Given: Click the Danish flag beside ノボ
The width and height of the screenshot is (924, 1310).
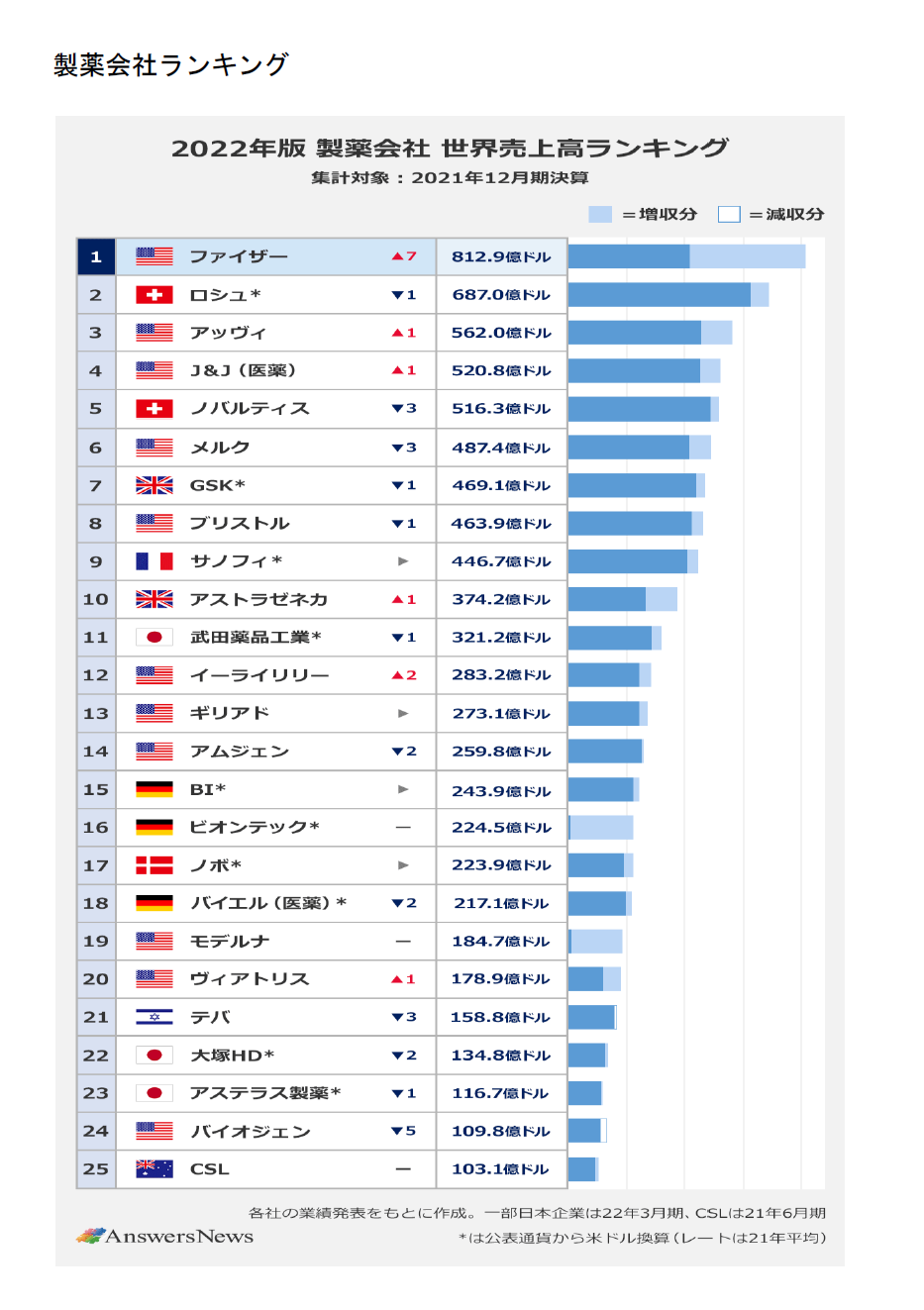Looking at the screenshot, I should 154,865.
